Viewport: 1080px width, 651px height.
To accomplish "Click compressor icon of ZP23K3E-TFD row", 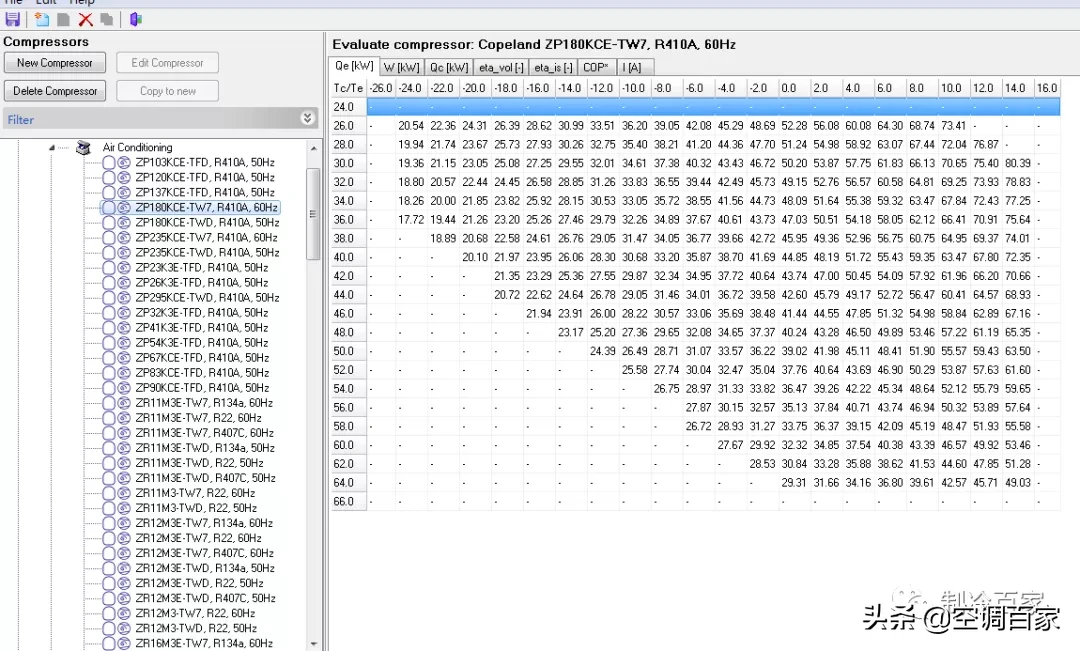I will [124, 268].
